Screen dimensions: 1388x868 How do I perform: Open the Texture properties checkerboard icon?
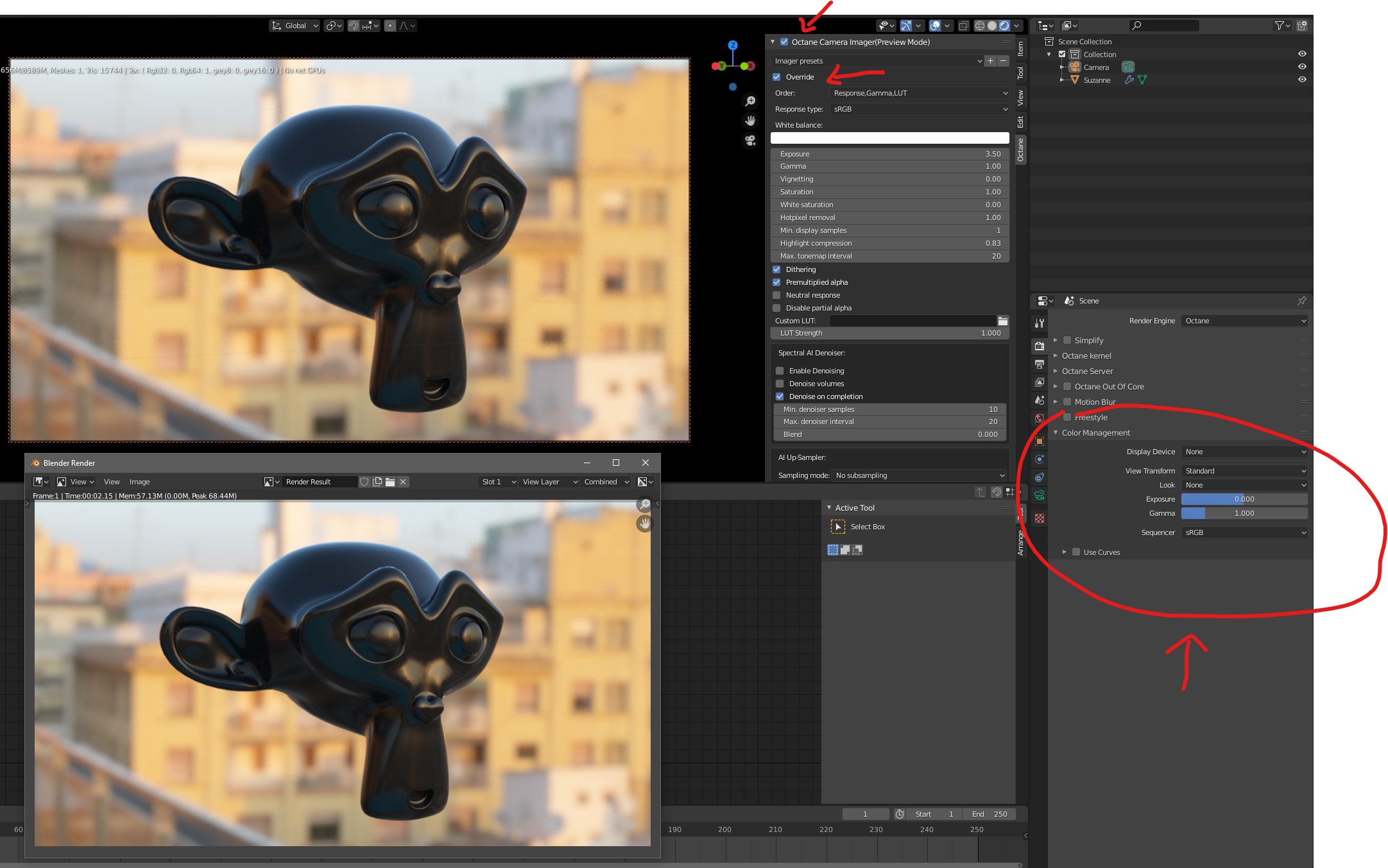coord(1040,518)
